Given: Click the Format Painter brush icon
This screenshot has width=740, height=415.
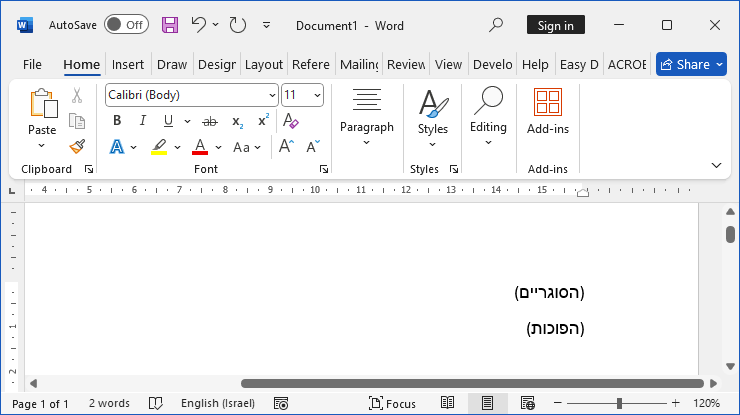Looking at the screenshot, I should [77, 147].
